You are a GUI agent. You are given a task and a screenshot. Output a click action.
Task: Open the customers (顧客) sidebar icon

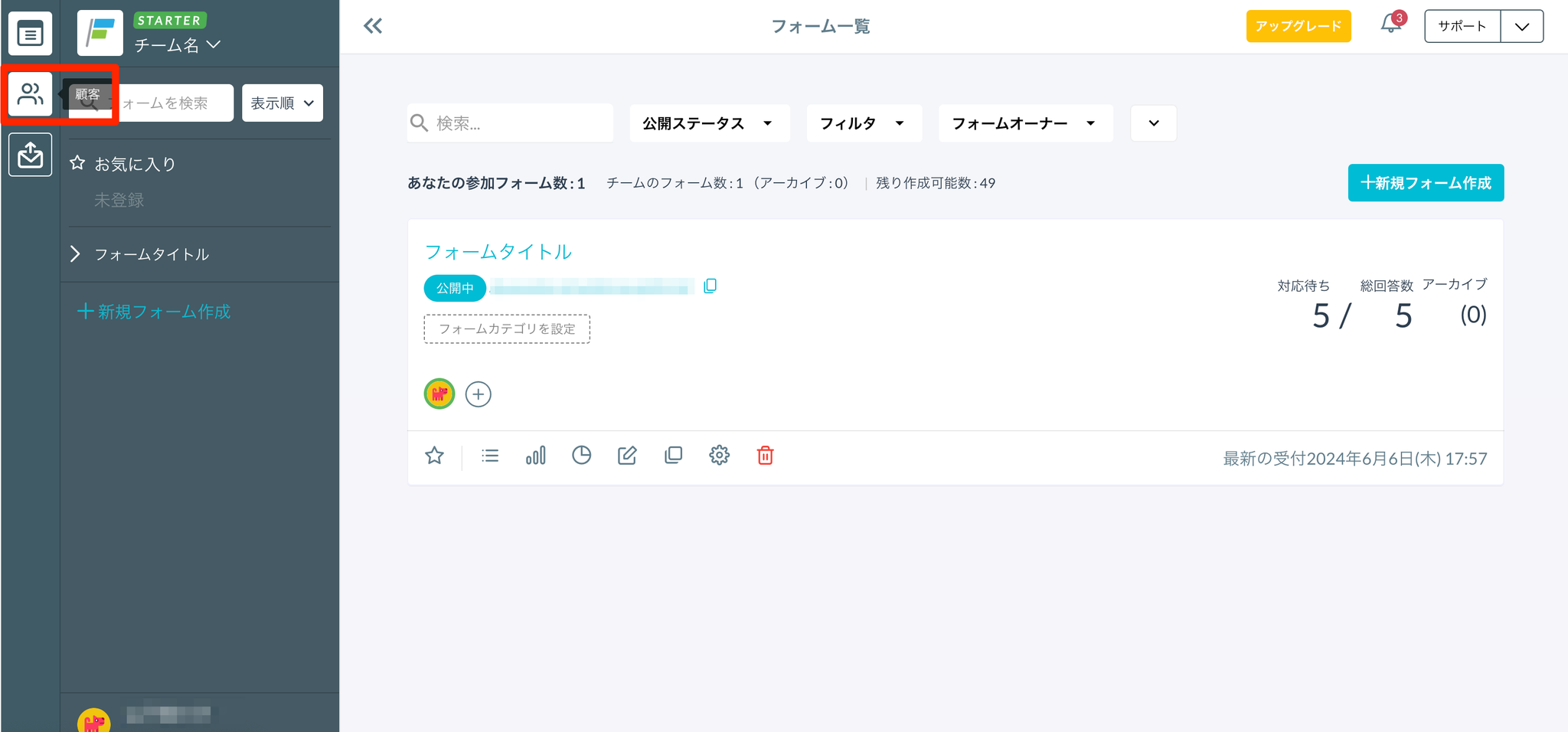point(31,94)
